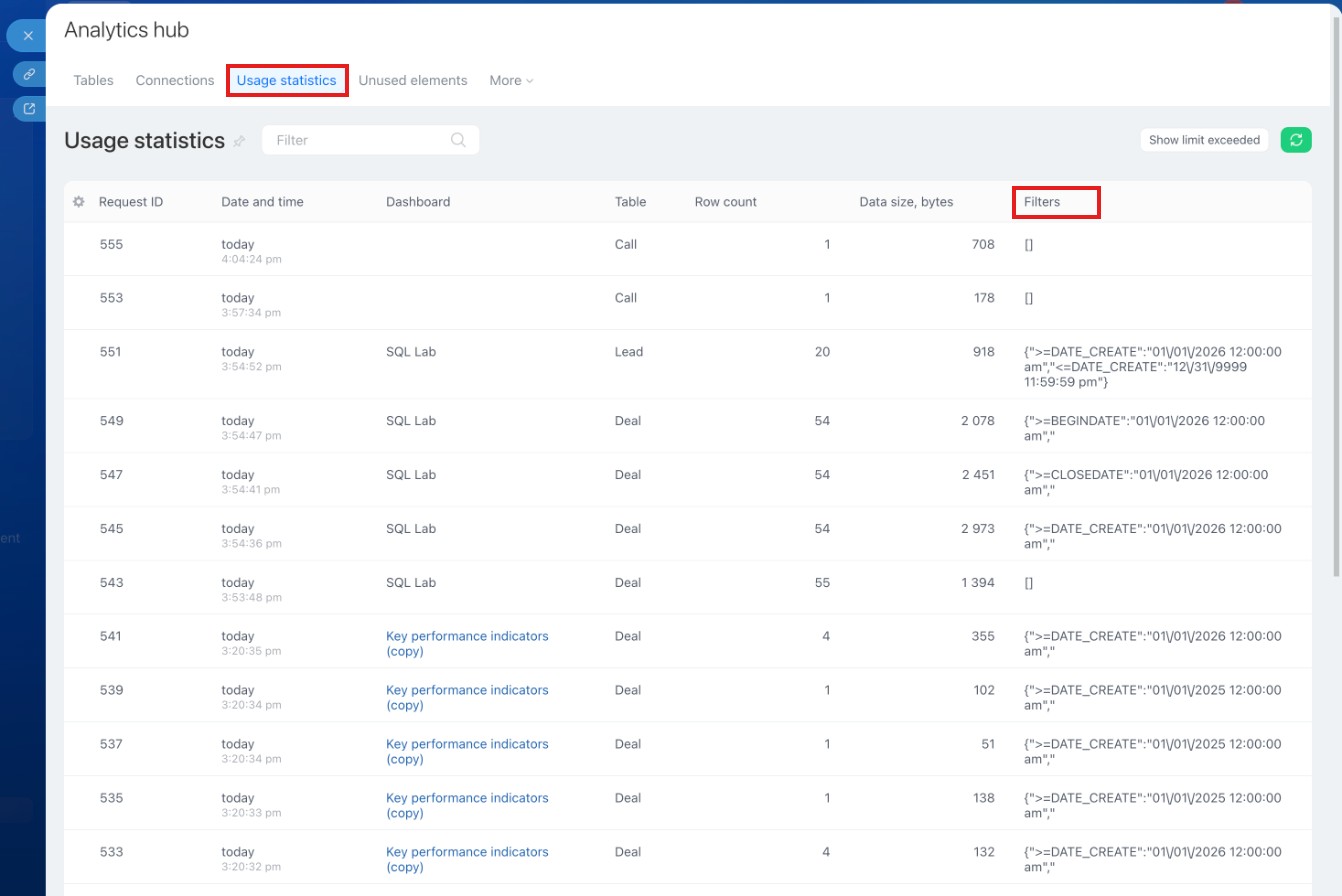The width and height of the screenshot is (1342, 896).
Task: Click the Filters column header
Action: 1042,202
